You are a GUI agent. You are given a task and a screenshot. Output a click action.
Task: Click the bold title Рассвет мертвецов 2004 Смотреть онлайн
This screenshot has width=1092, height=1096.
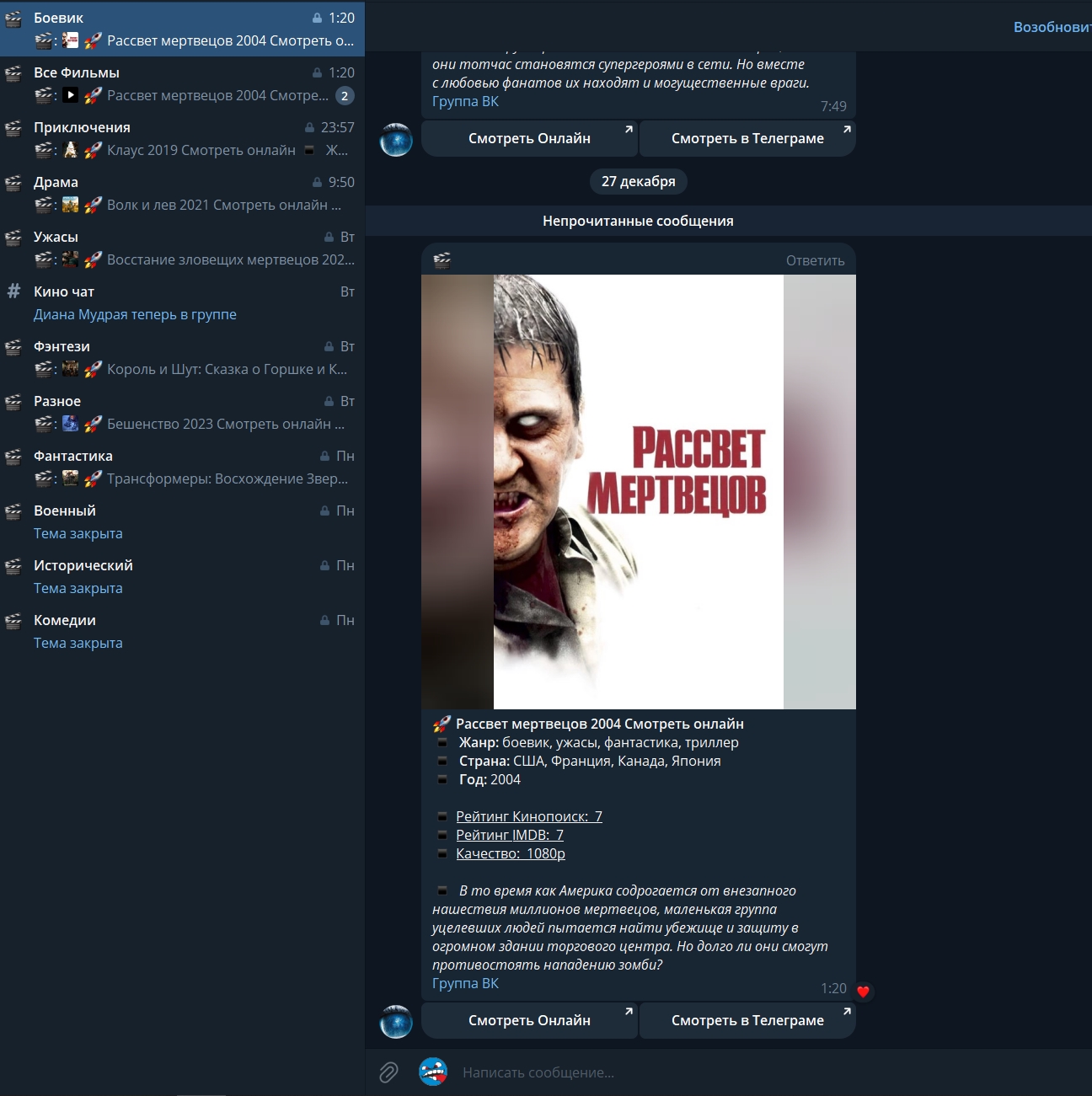[x=600, y=724]
